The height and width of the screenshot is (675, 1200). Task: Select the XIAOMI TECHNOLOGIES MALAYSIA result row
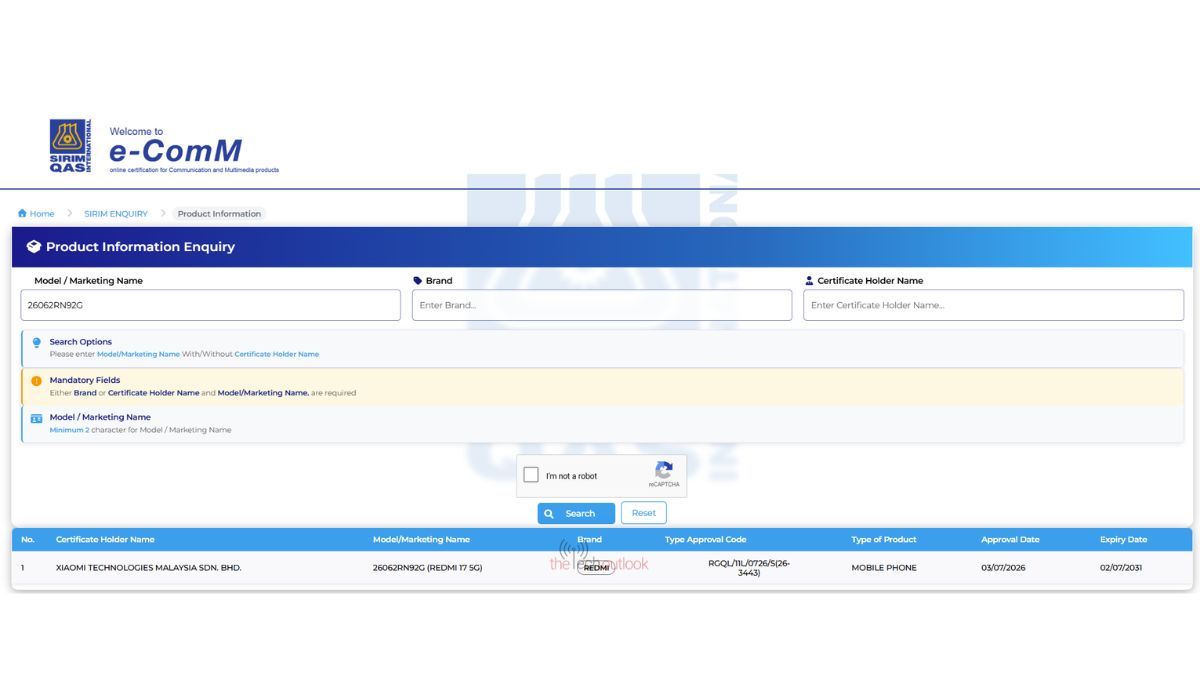(602, 568)
